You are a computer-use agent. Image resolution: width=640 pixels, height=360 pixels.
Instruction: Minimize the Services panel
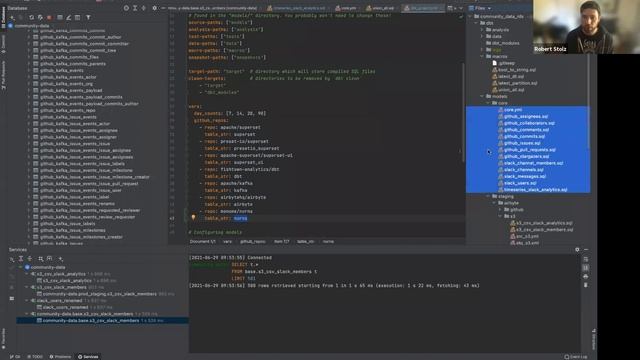click(x=586, y=249)
